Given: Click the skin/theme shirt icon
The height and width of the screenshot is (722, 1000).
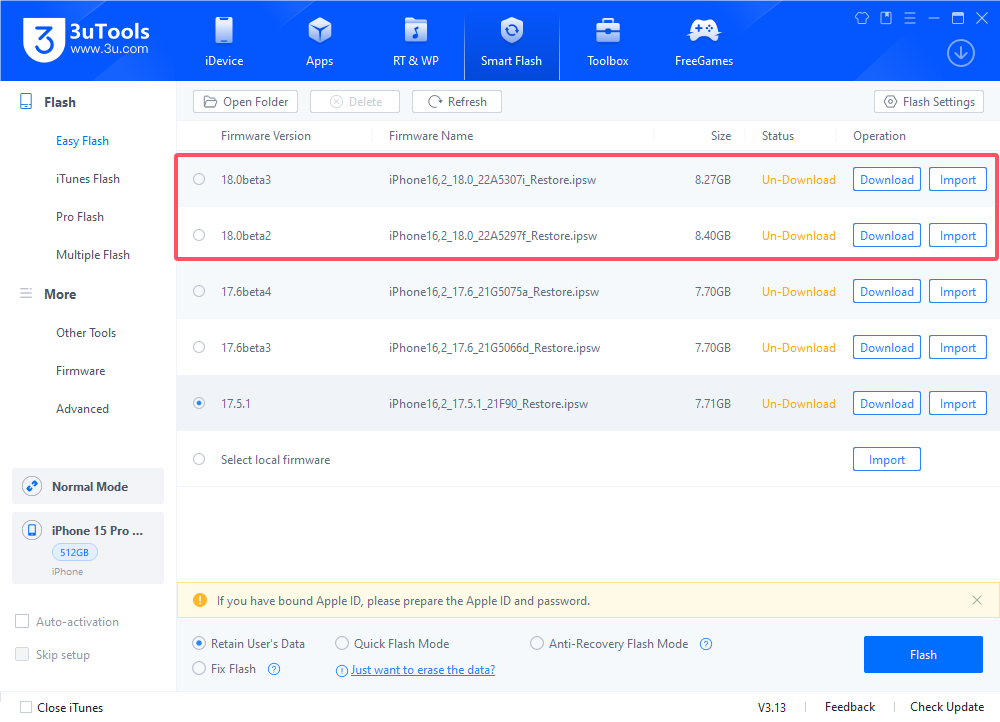Looking at the screenshot, I should (862, 18).
